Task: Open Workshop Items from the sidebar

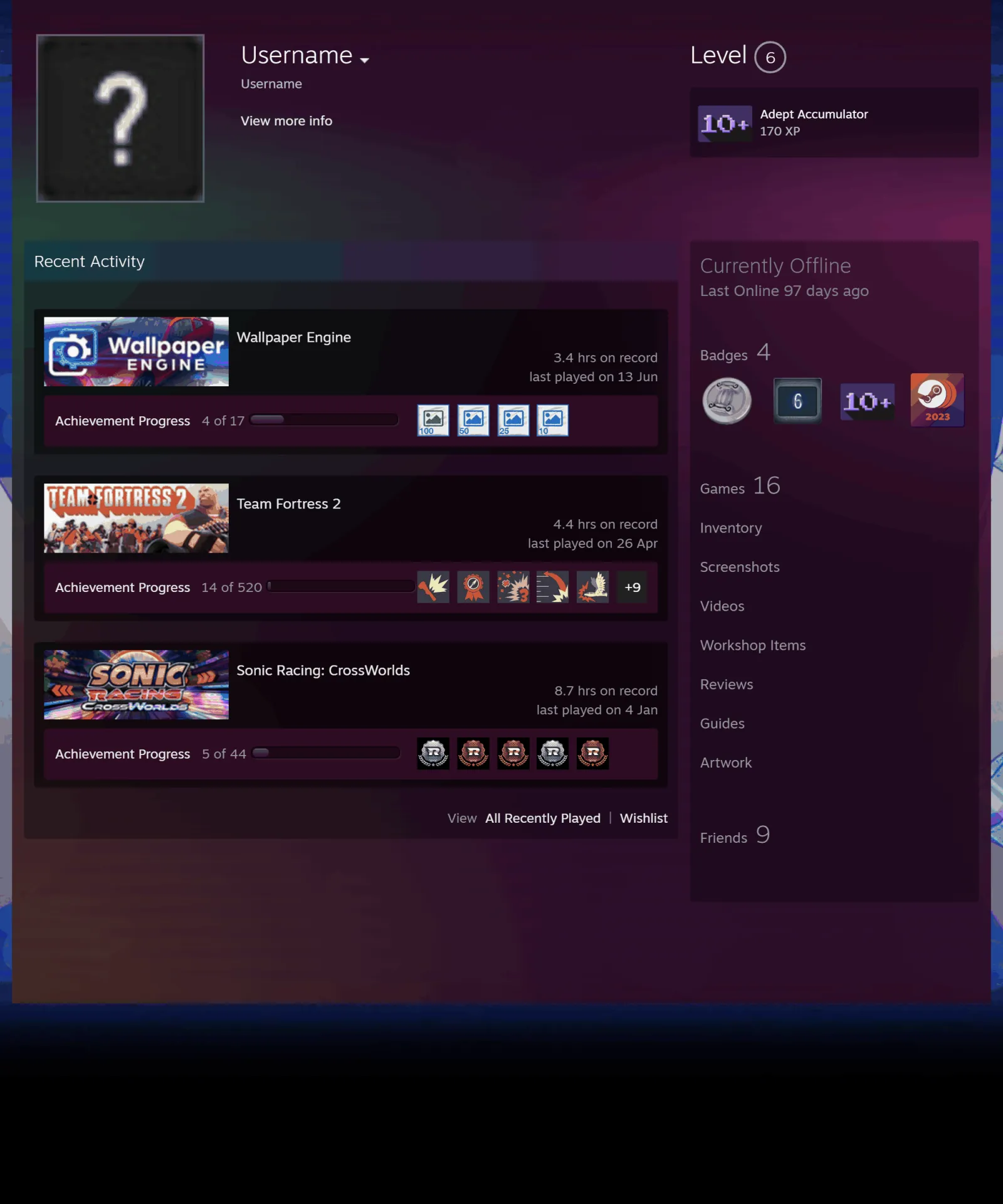Action: 753,645
